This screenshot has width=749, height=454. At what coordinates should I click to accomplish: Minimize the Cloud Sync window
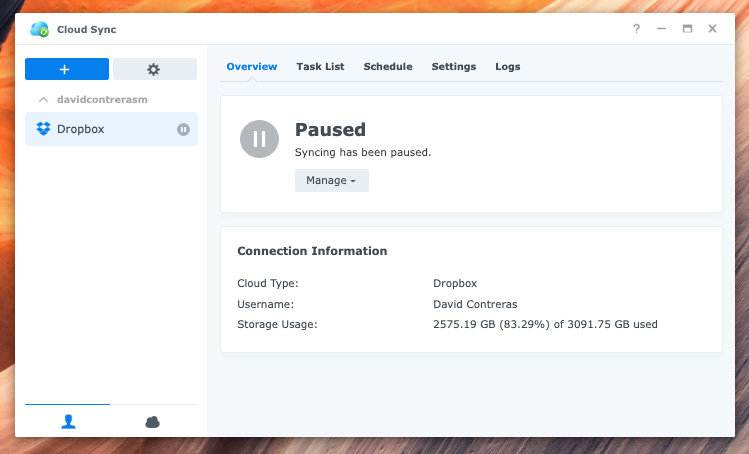pyautogui.click(x=662, y=29)
